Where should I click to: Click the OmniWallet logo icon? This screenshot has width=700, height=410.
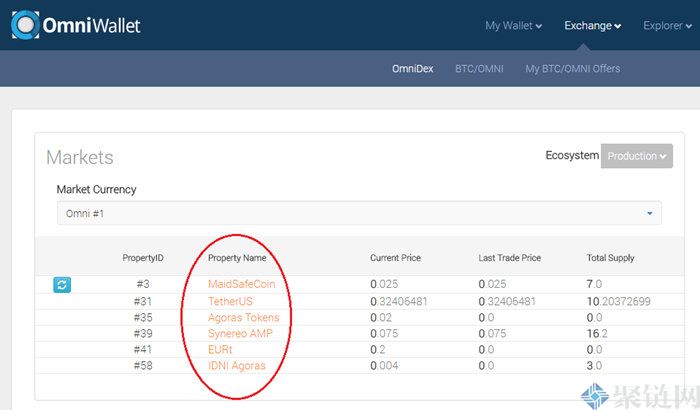26,24
